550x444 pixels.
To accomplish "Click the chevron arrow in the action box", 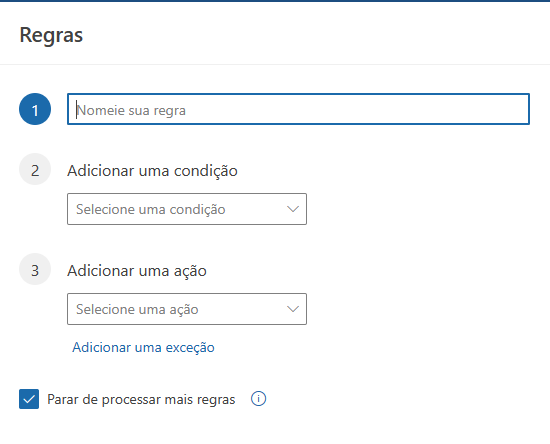I will (x=293, y=309).
